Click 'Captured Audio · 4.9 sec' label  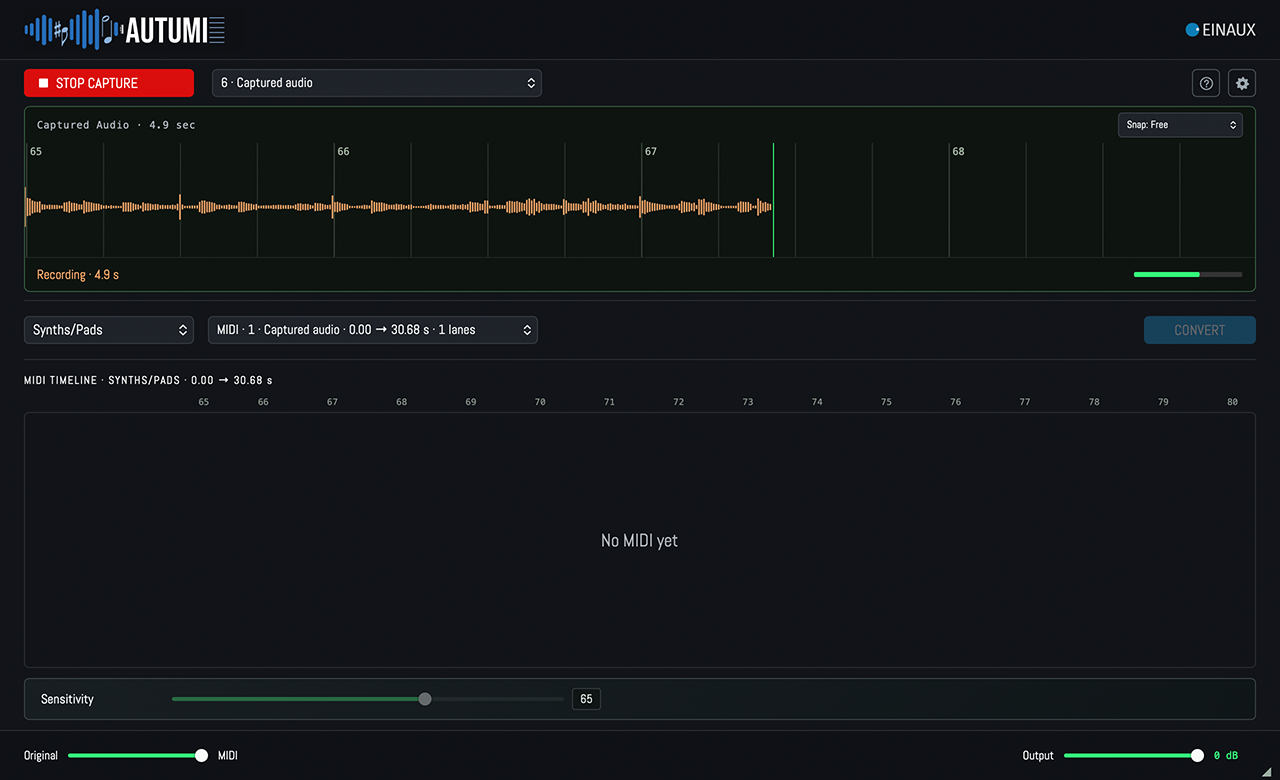116,125
